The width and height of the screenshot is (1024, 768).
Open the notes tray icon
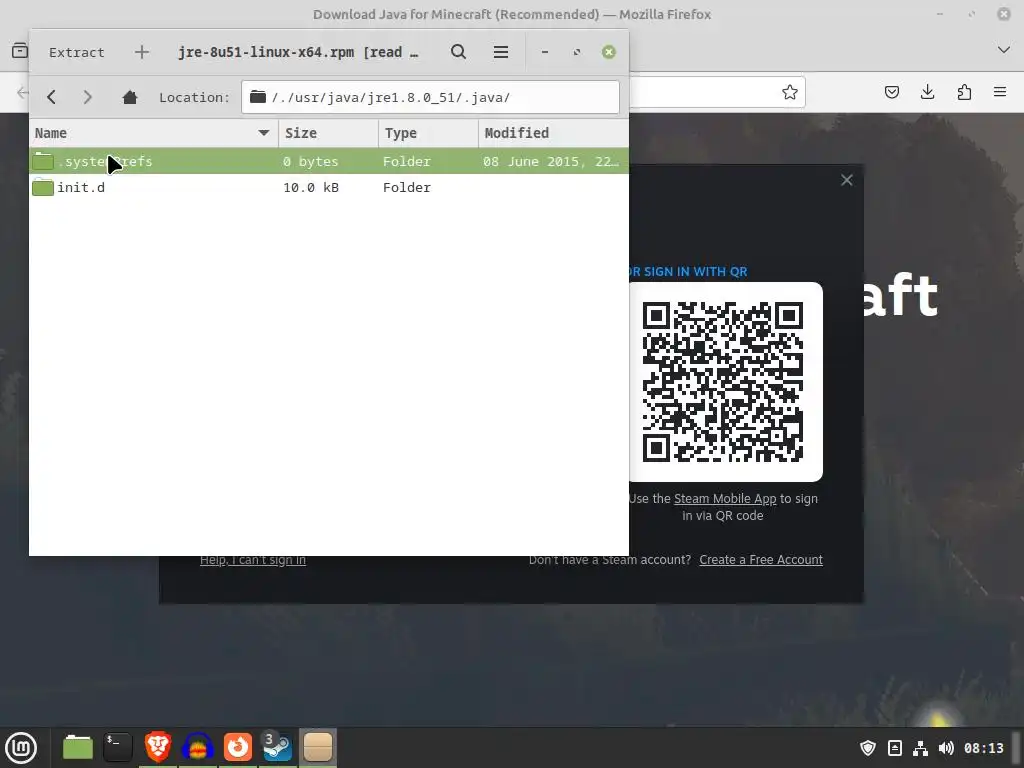(895, 748)
